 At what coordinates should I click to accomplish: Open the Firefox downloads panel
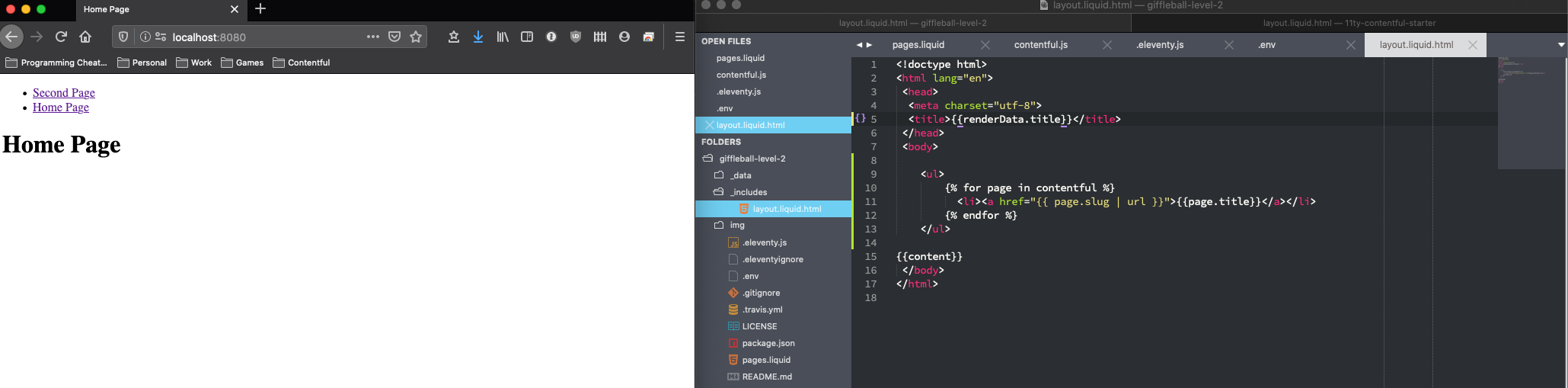tap(478, 37)
